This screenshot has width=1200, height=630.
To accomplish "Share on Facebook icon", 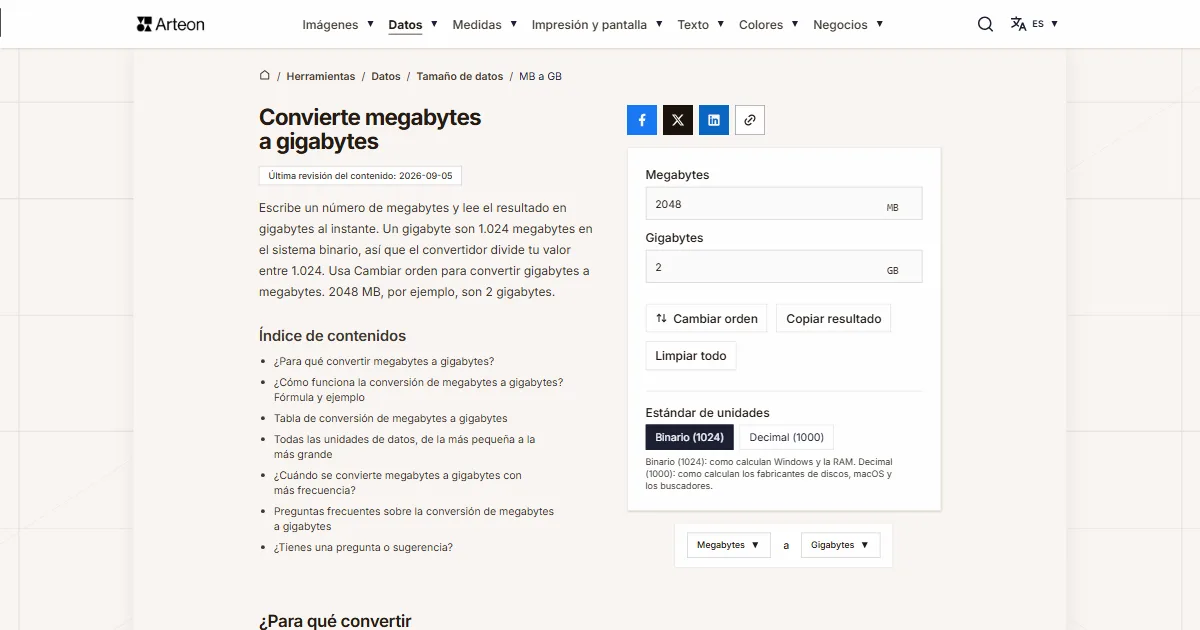I will pos(642,120).
